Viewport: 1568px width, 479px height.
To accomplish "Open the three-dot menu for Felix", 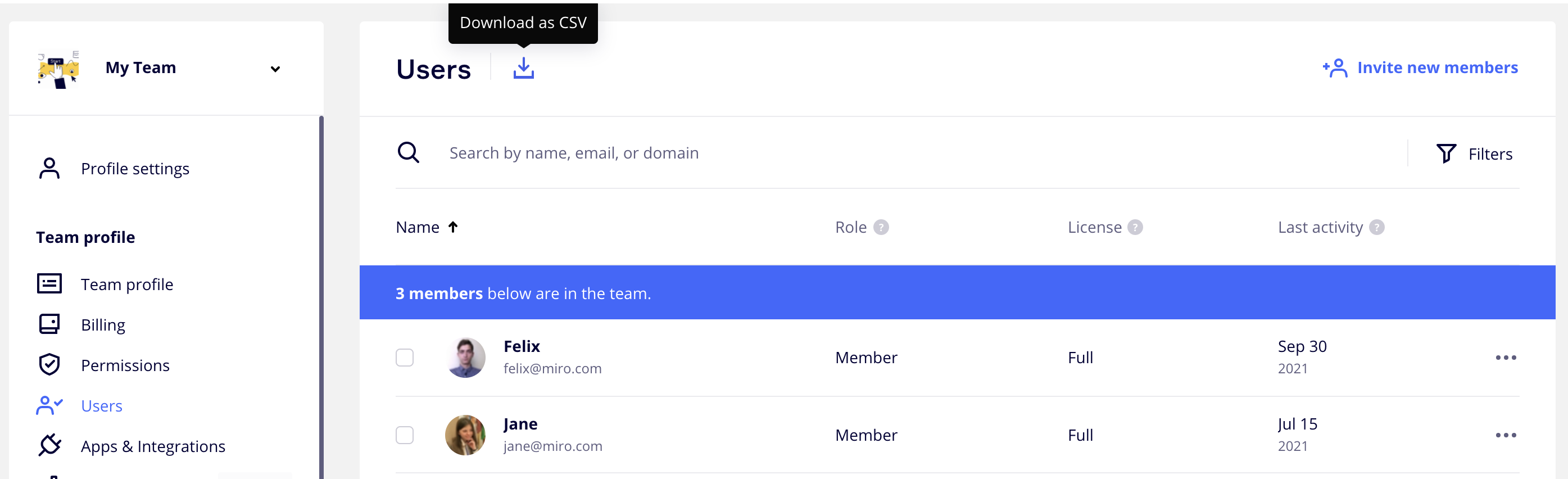I will pyautogui.click(x=1505, y=357).
